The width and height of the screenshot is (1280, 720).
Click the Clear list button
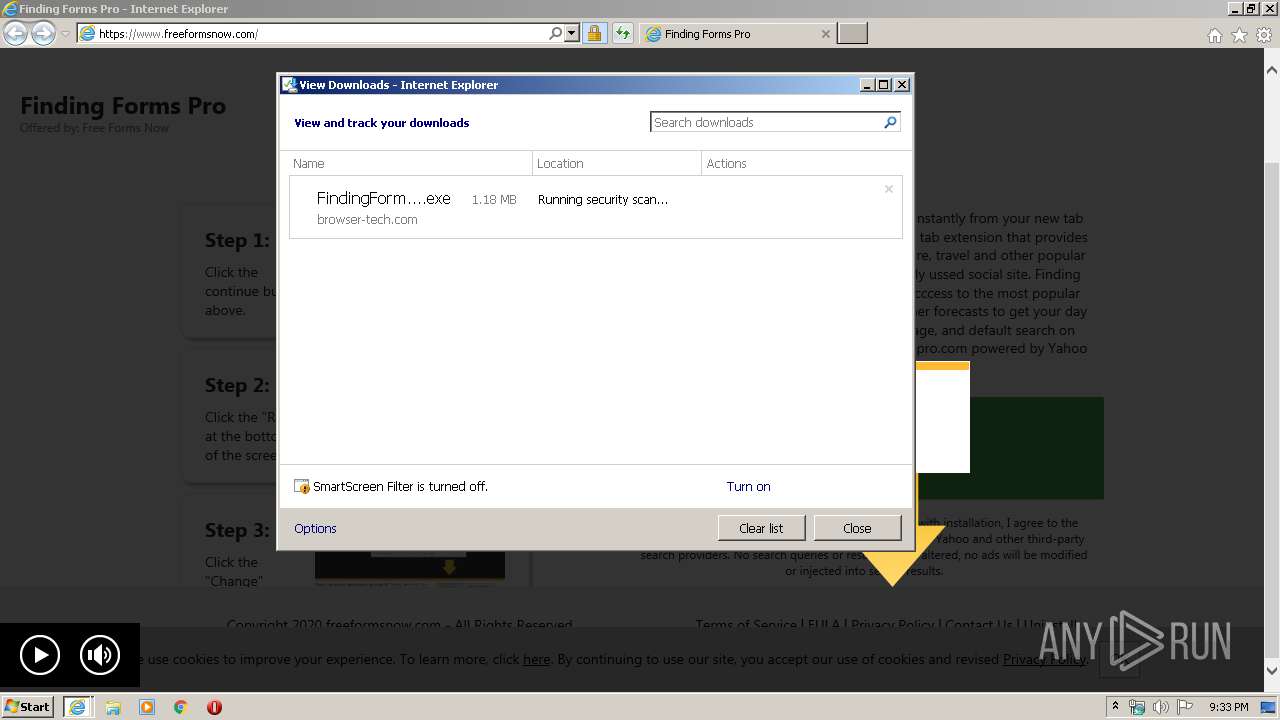[761, 528]
